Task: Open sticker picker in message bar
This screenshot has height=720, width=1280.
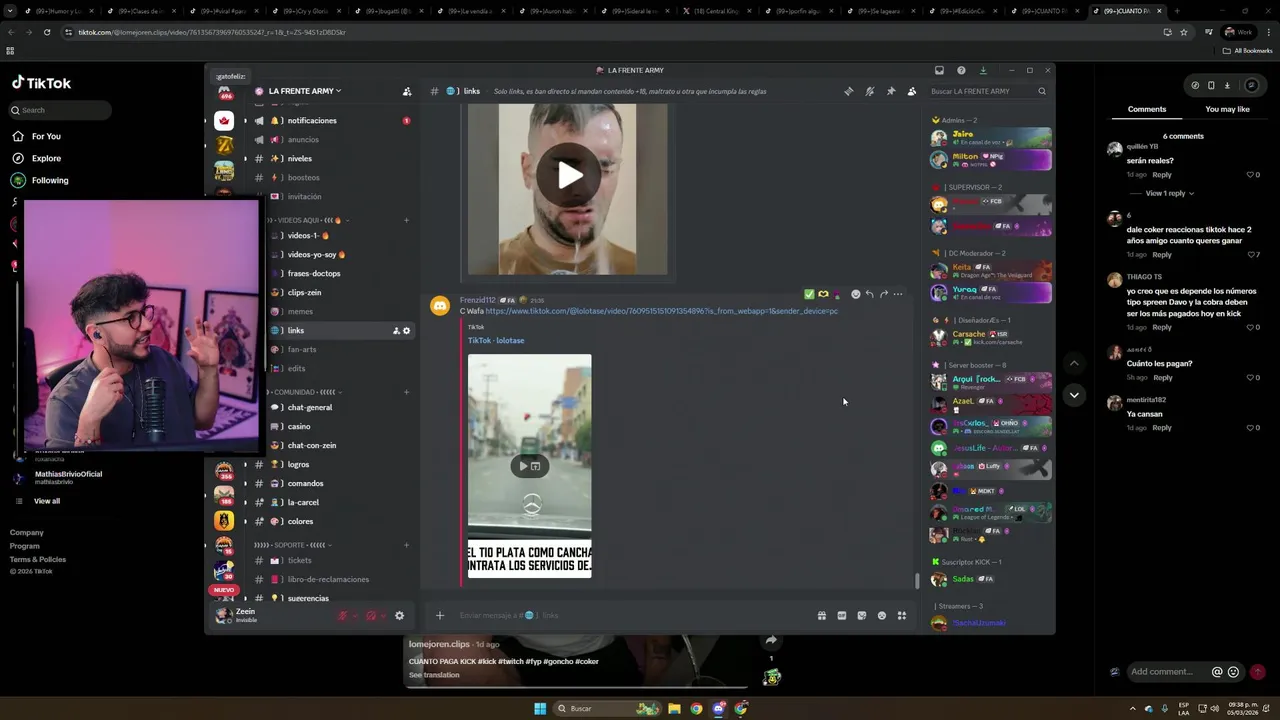Action: [x=862, y=616]
